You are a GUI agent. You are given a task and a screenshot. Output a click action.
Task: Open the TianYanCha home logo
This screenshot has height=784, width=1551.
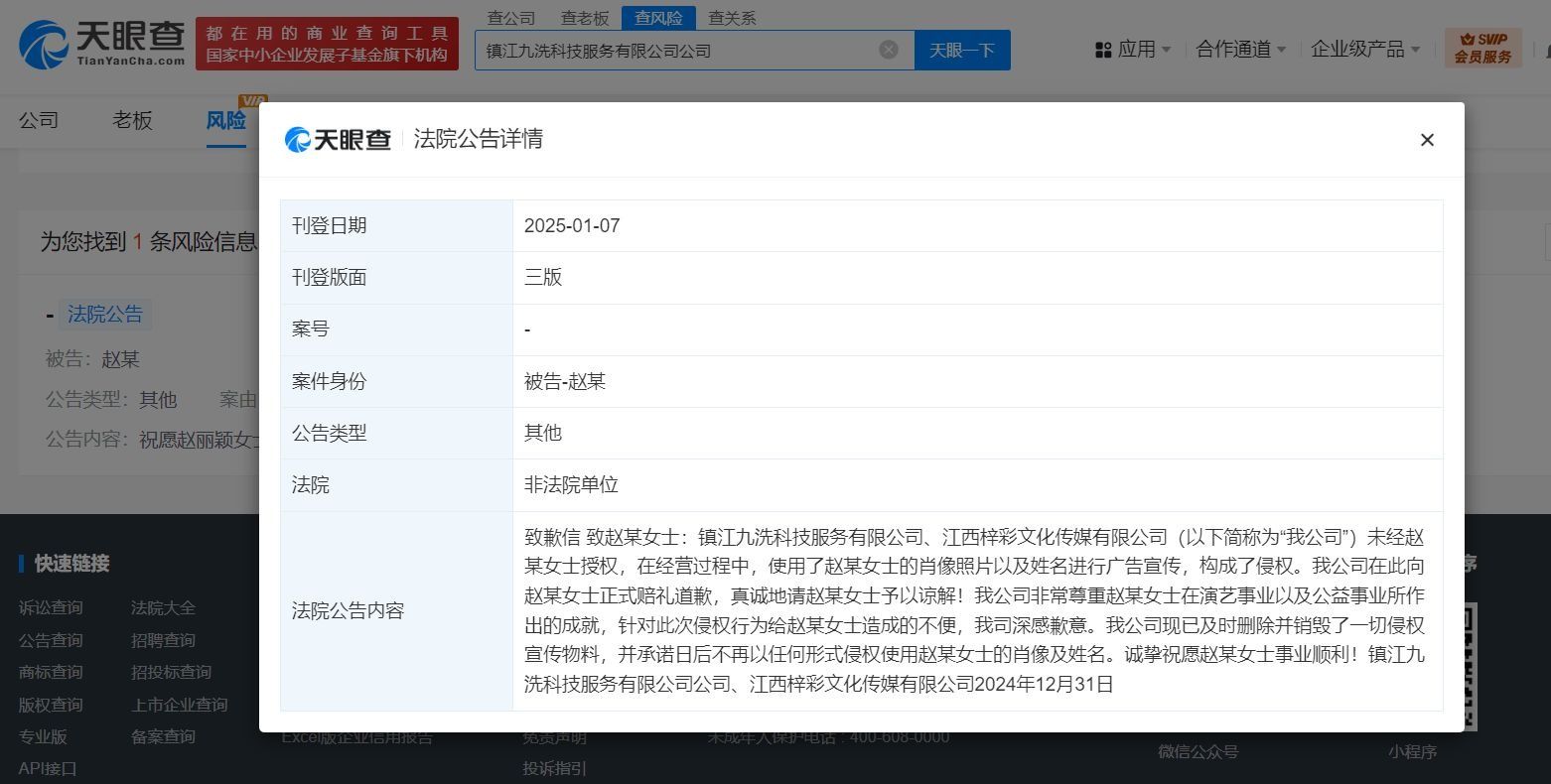pyautogui.click(x=102, y=44)
